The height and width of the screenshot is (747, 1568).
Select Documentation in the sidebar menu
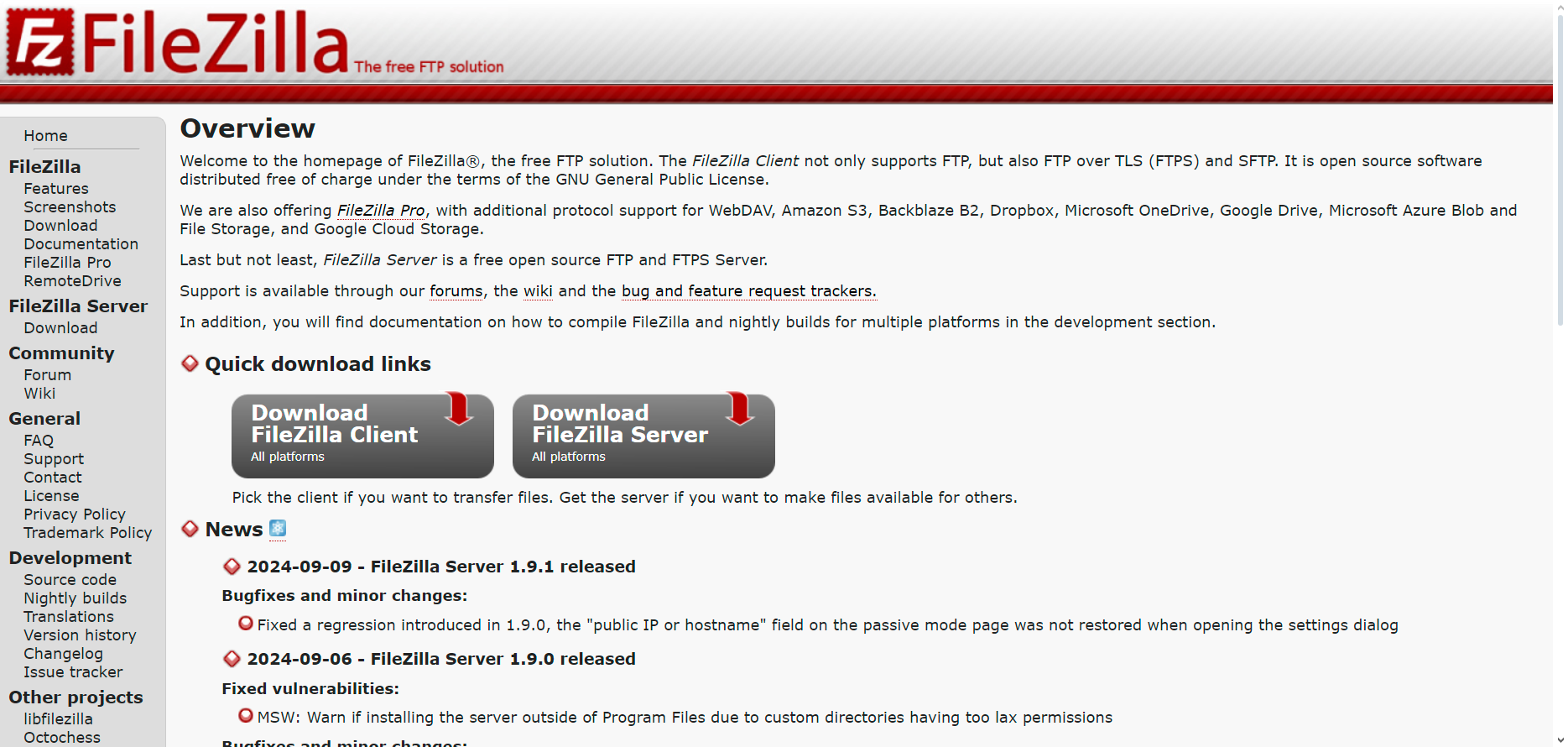click(x=81, y=244)
